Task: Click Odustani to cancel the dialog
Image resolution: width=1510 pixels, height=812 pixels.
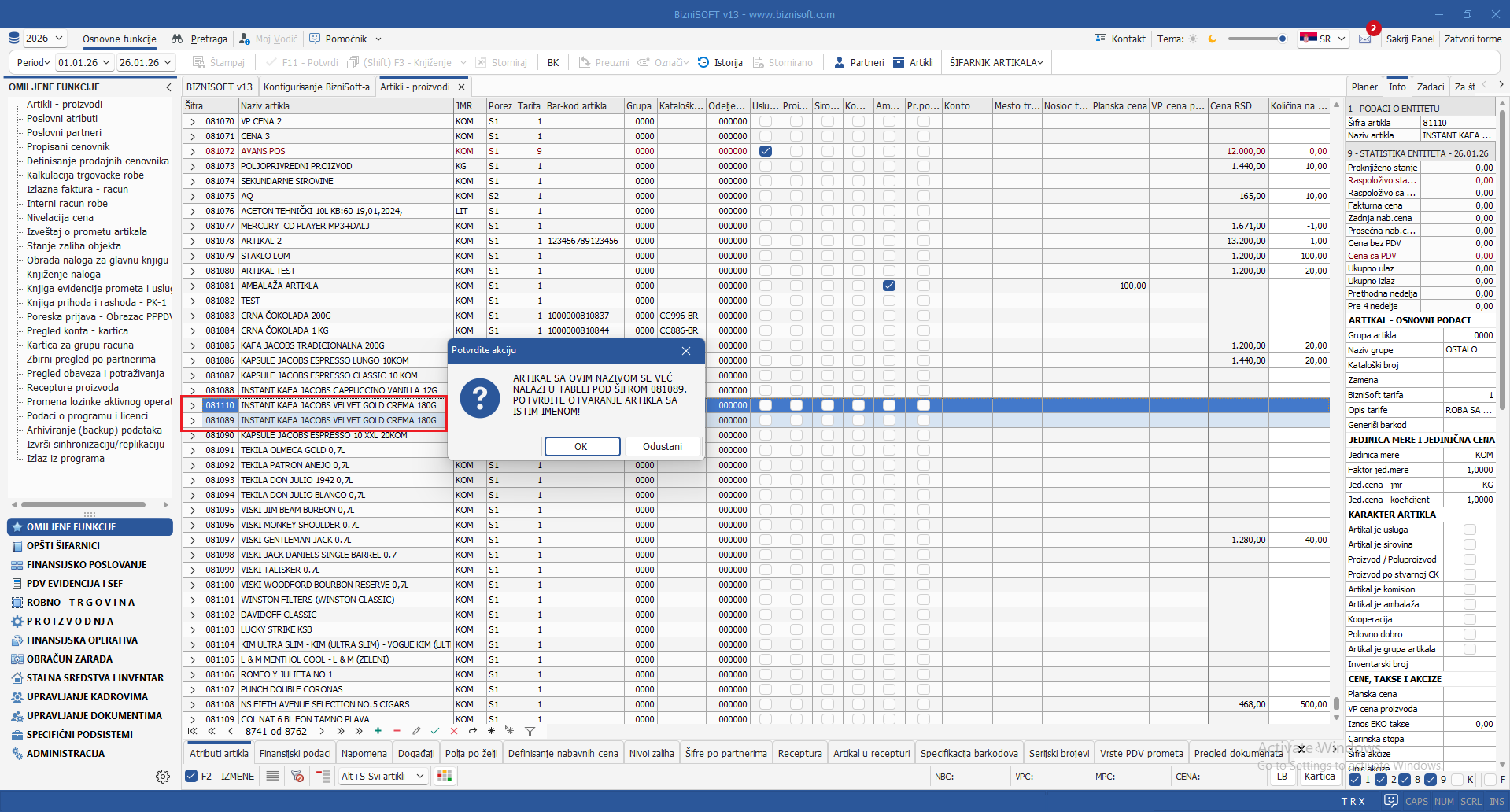Action: [662, 446]
